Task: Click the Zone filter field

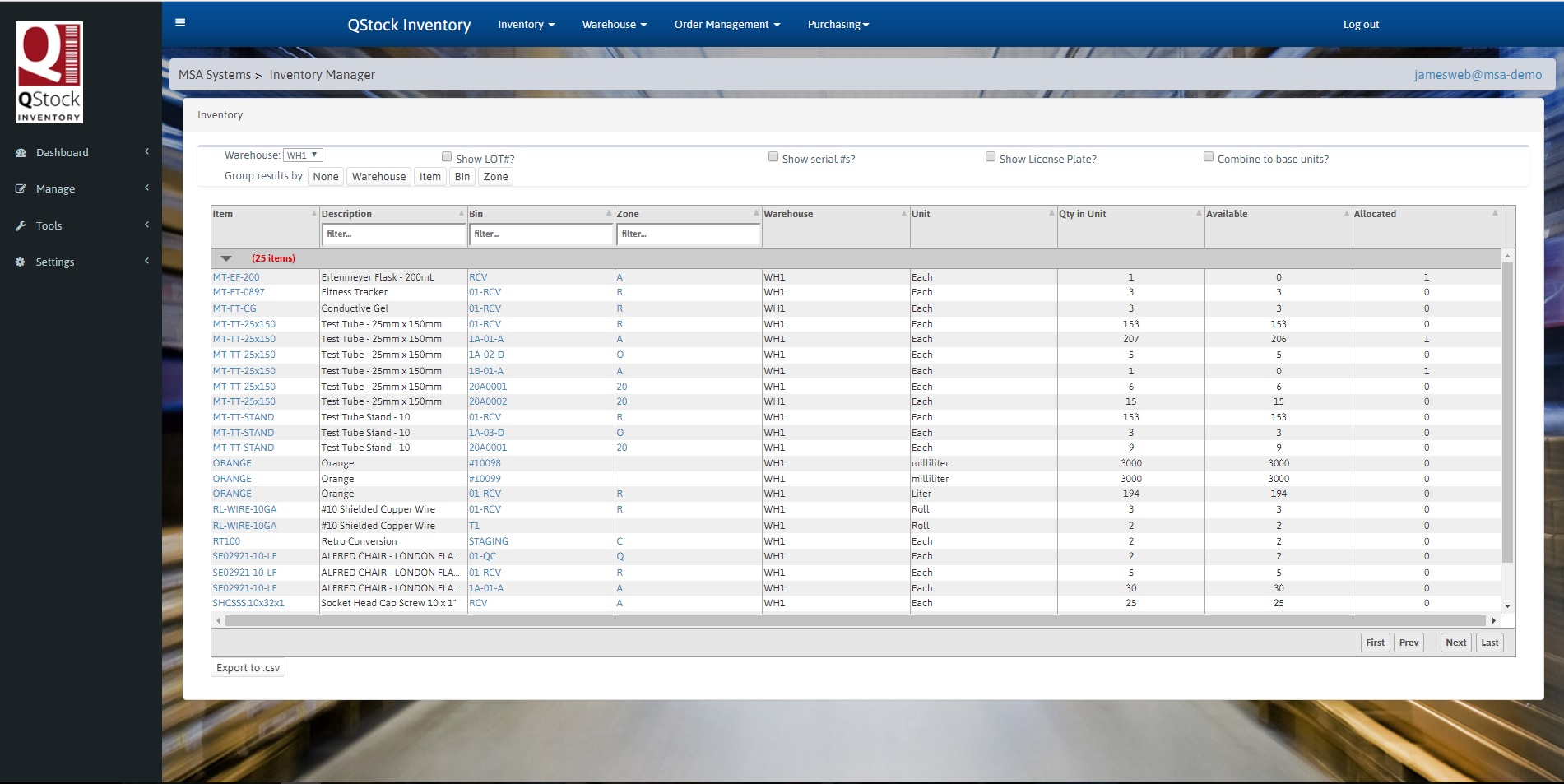Action: (689, 234)
